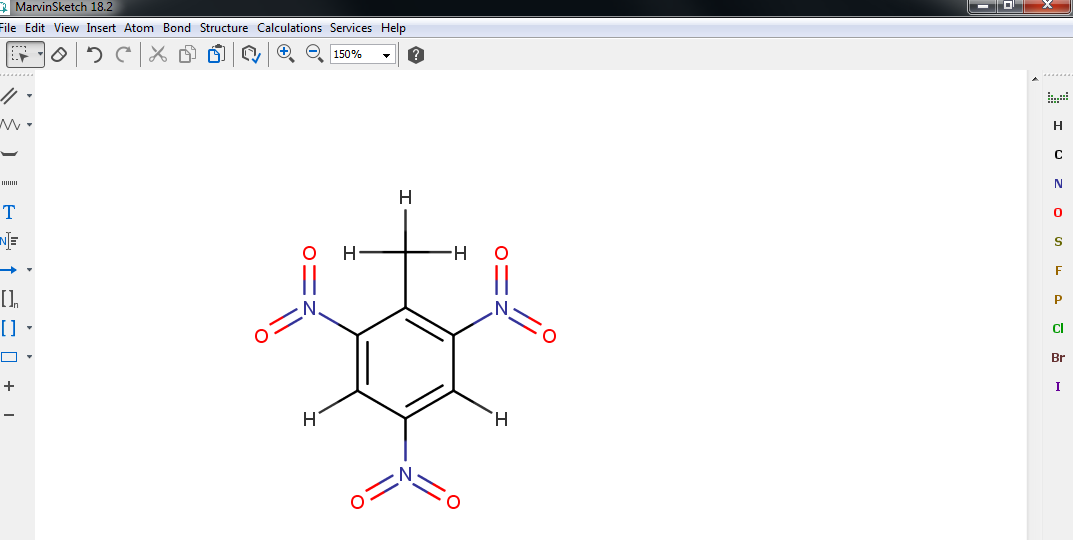The width and height of the screenshot is (1073, 540).
Task: Select the Text tool
Action: (10, 212)
